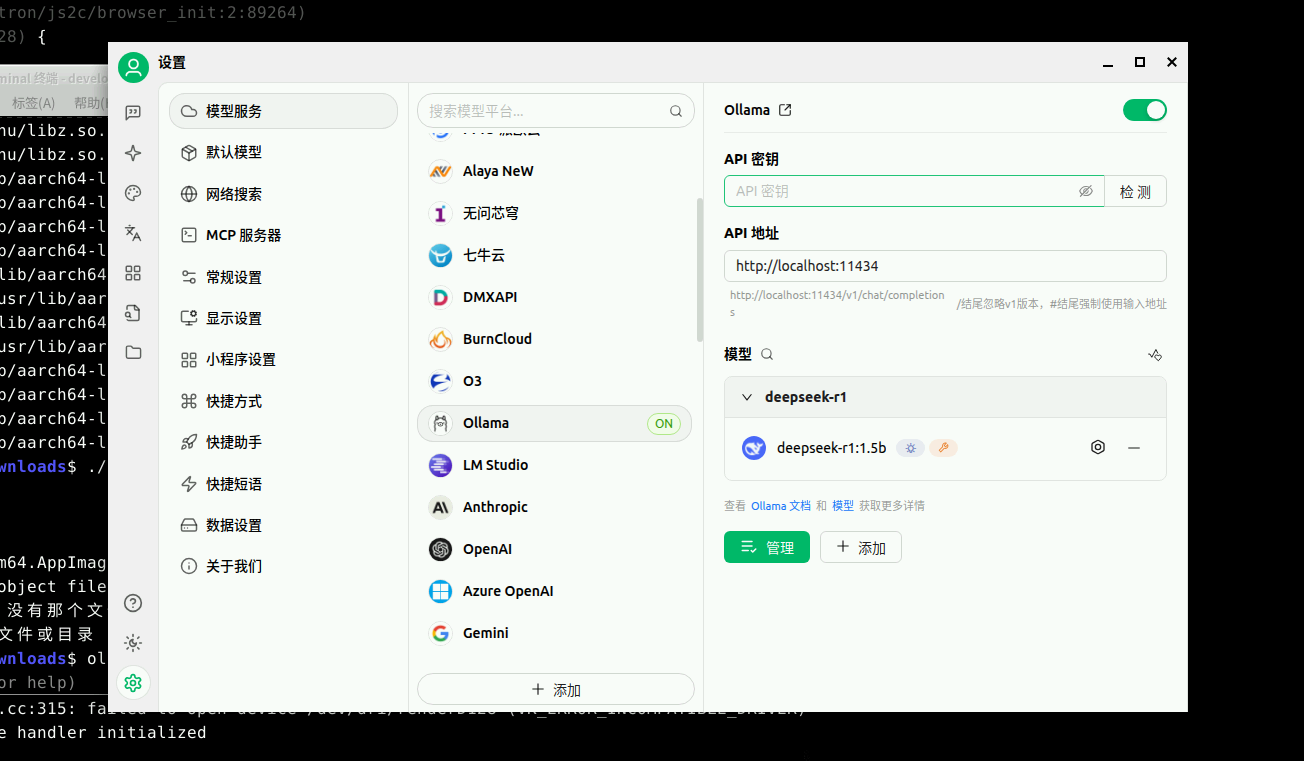Toggle the Ollama provider switch off
Viewport: 1304px width, 761px height.
1145,110
